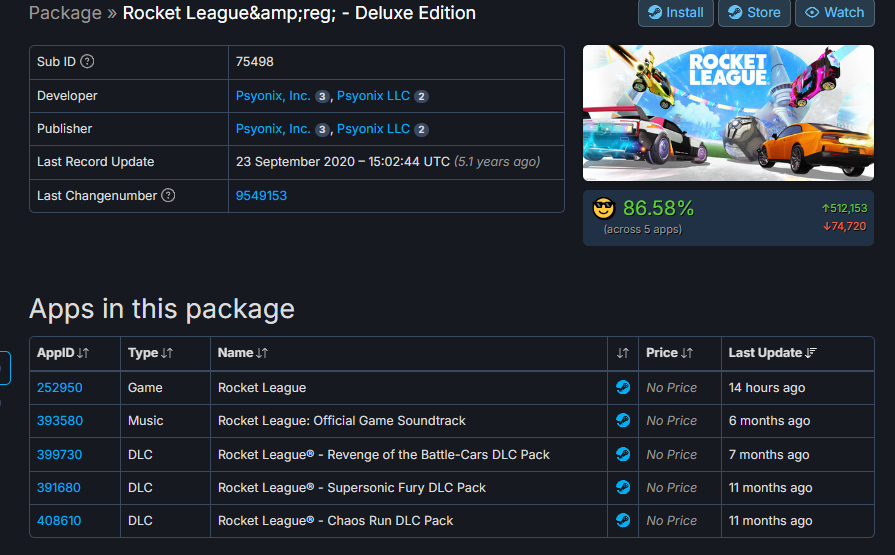Open the Store page button
The height and width of the screenshot is (555, 895).
point(755,13)
